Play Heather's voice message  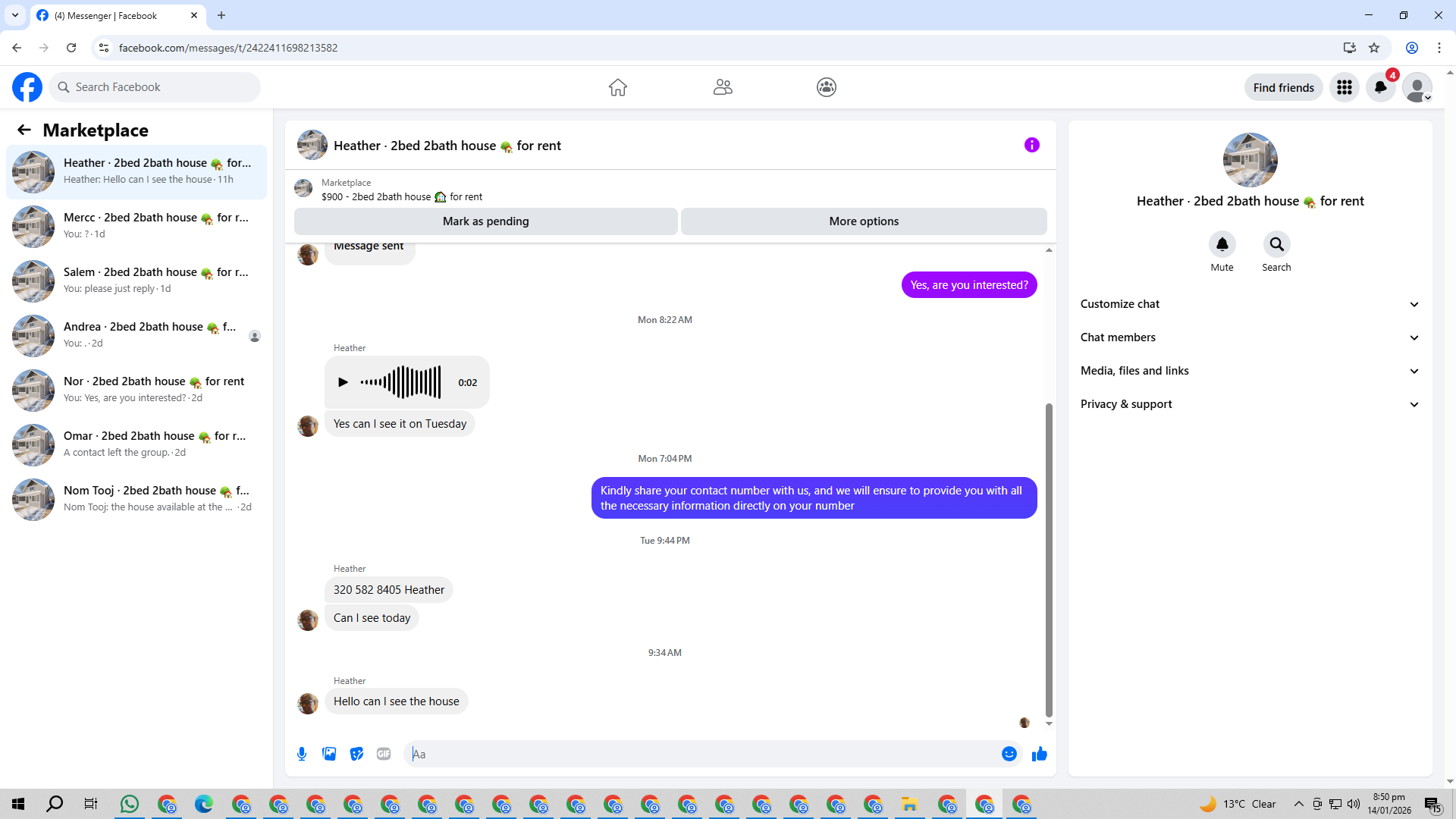point(343,382)
